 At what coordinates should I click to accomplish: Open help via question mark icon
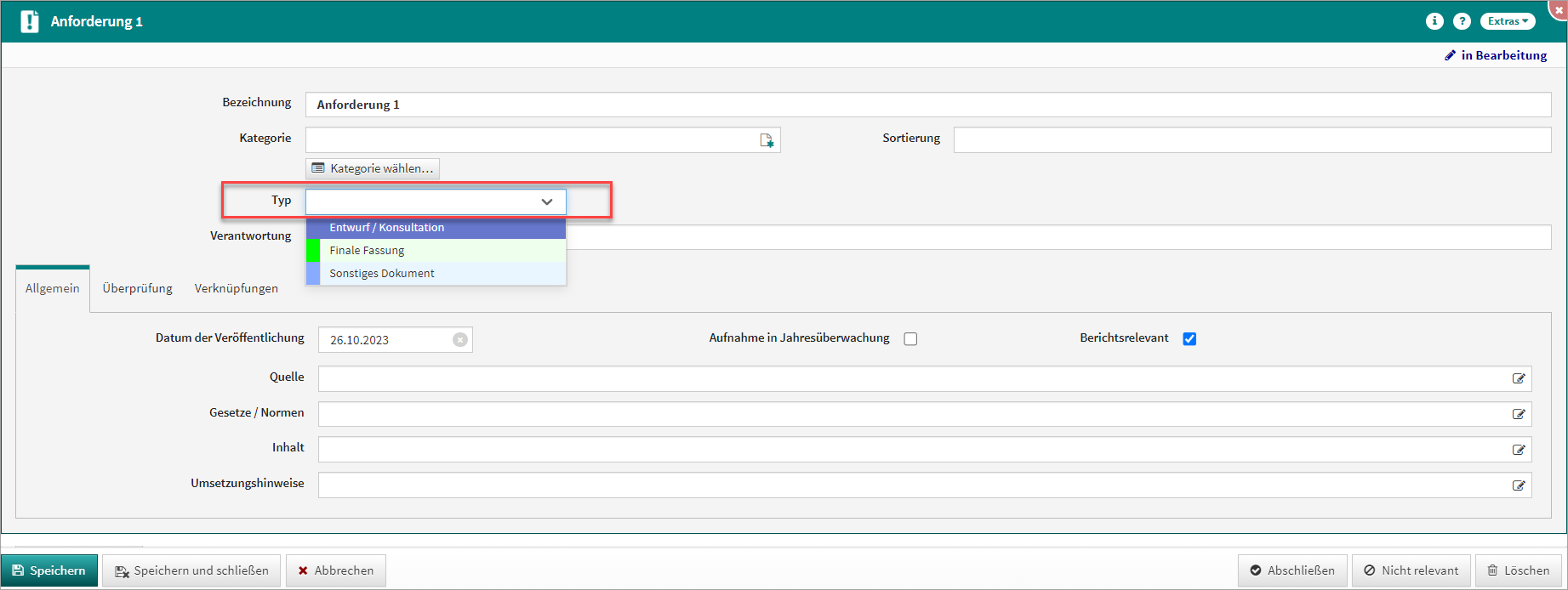pos(1462,21)
